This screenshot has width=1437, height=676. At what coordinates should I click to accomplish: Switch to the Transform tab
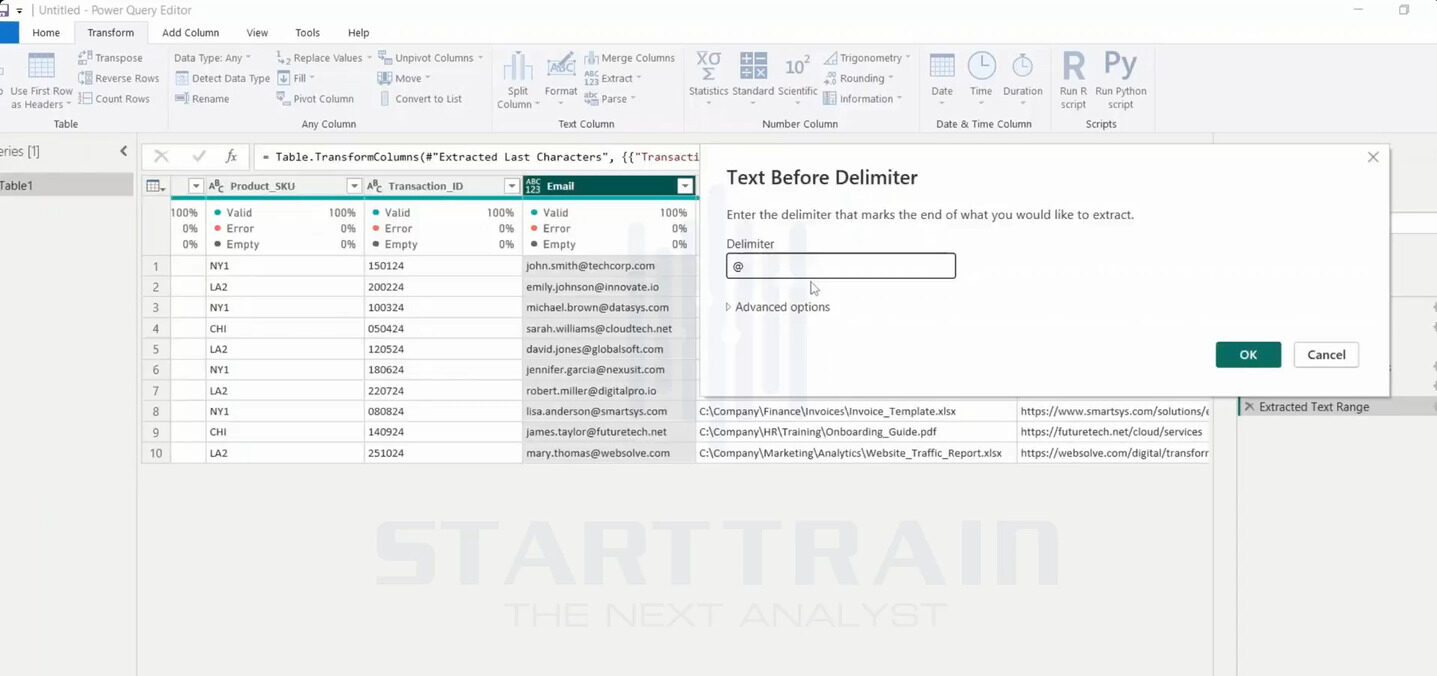pos(110,33)
